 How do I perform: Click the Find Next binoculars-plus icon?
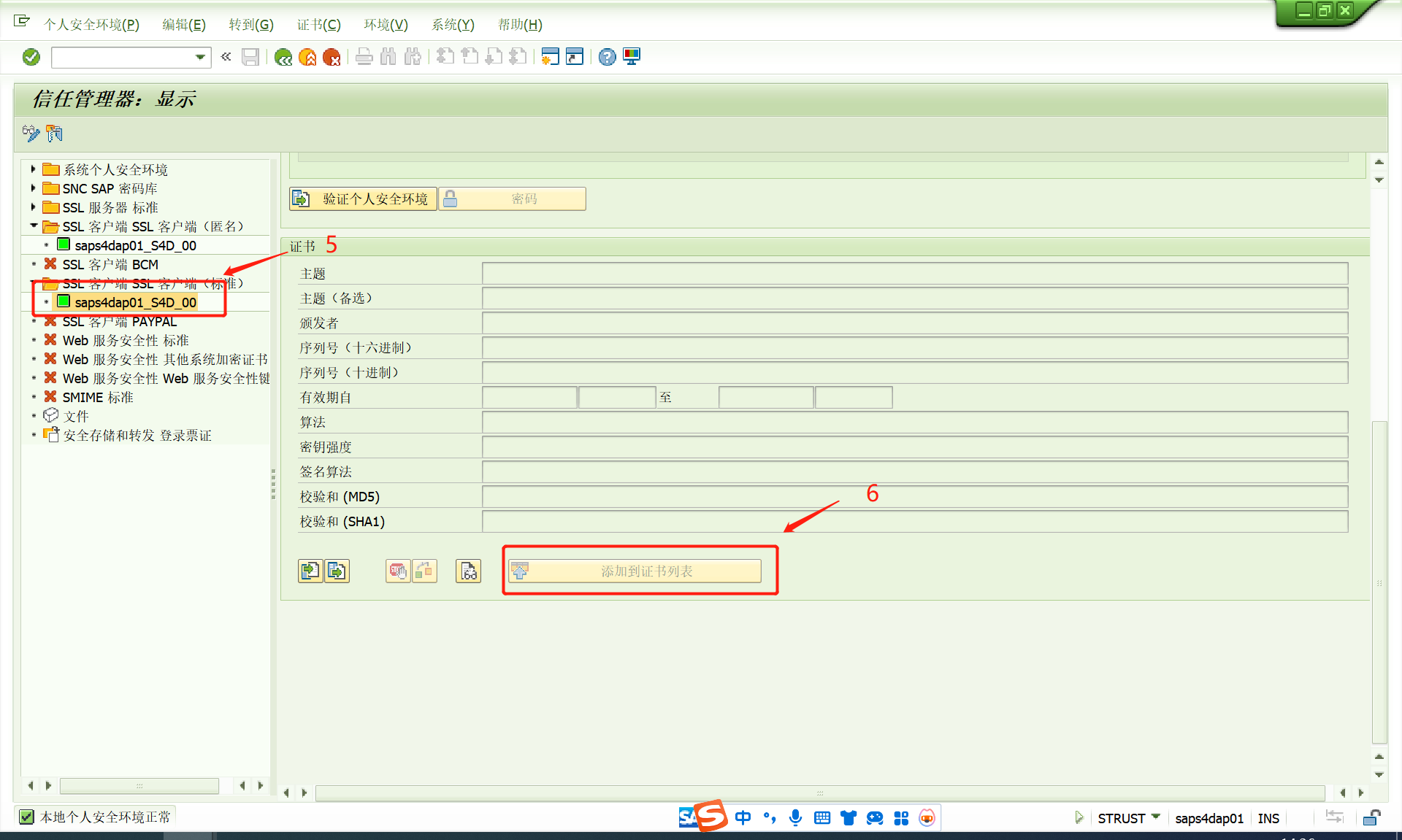click(x=413, y=57)
